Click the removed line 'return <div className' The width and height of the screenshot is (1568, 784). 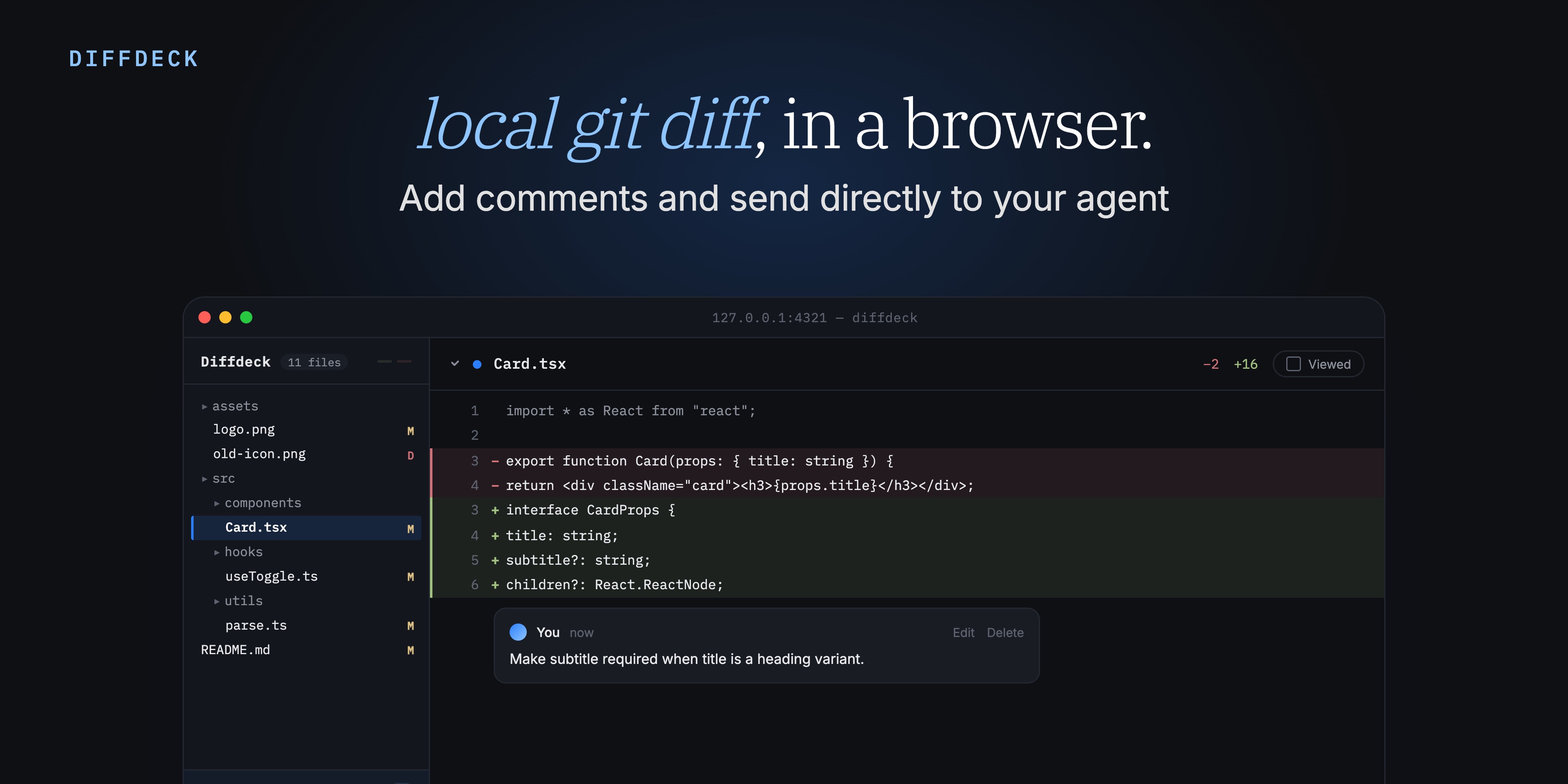(907, 486)
